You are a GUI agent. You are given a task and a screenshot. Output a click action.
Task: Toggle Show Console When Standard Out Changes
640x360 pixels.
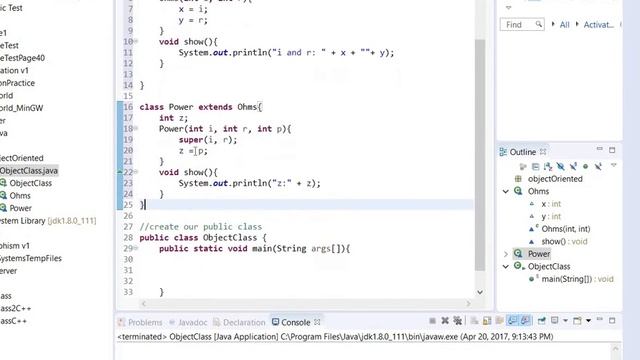tap(512, 321)
